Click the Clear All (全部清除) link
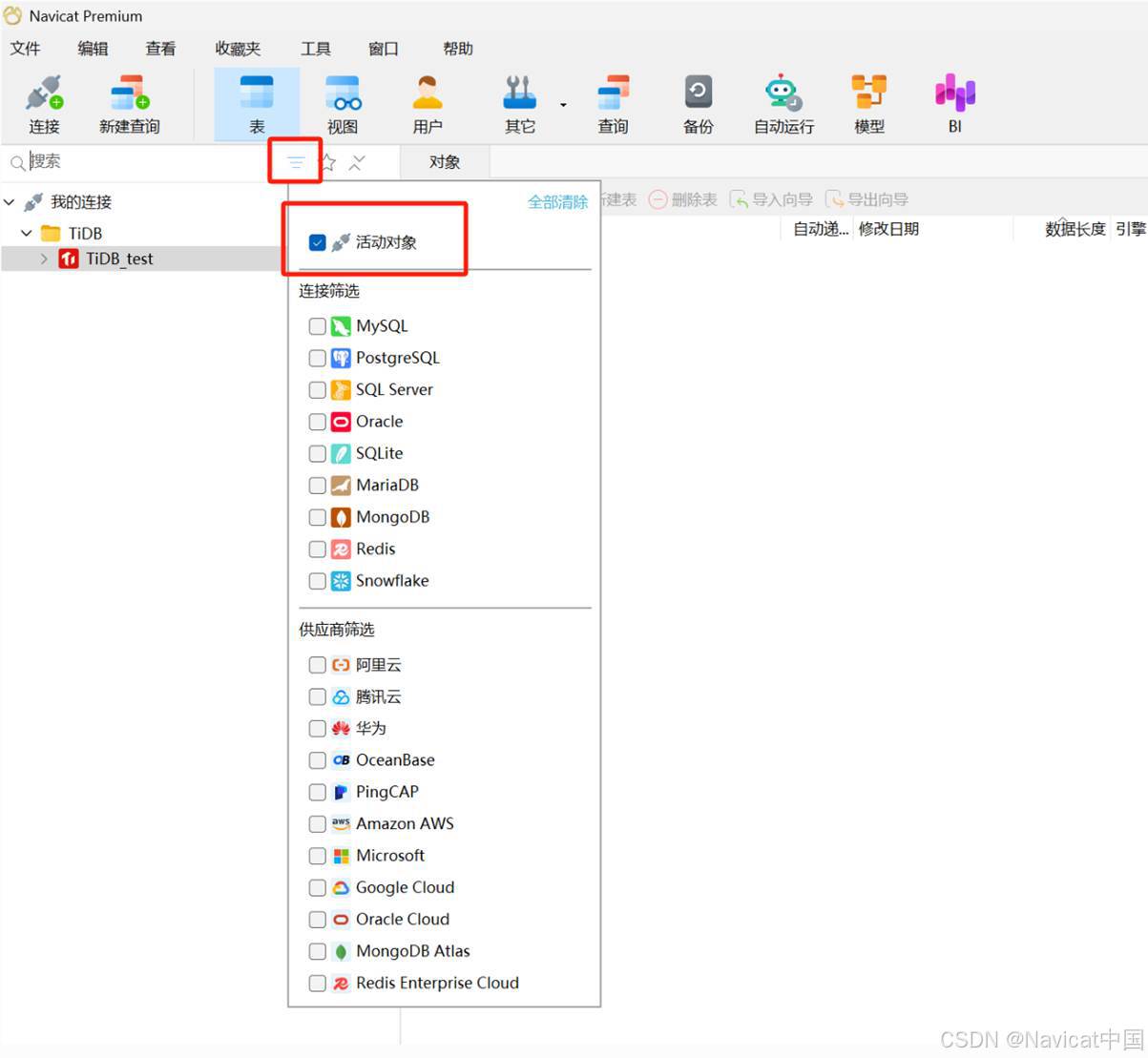 pyautogui.click(x=558, y=202)
